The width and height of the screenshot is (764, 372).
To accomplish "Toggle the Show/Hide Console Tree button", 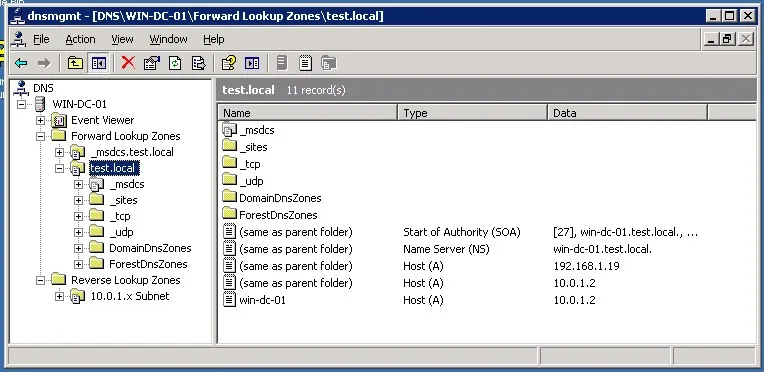I will click(x=98, y=63).
